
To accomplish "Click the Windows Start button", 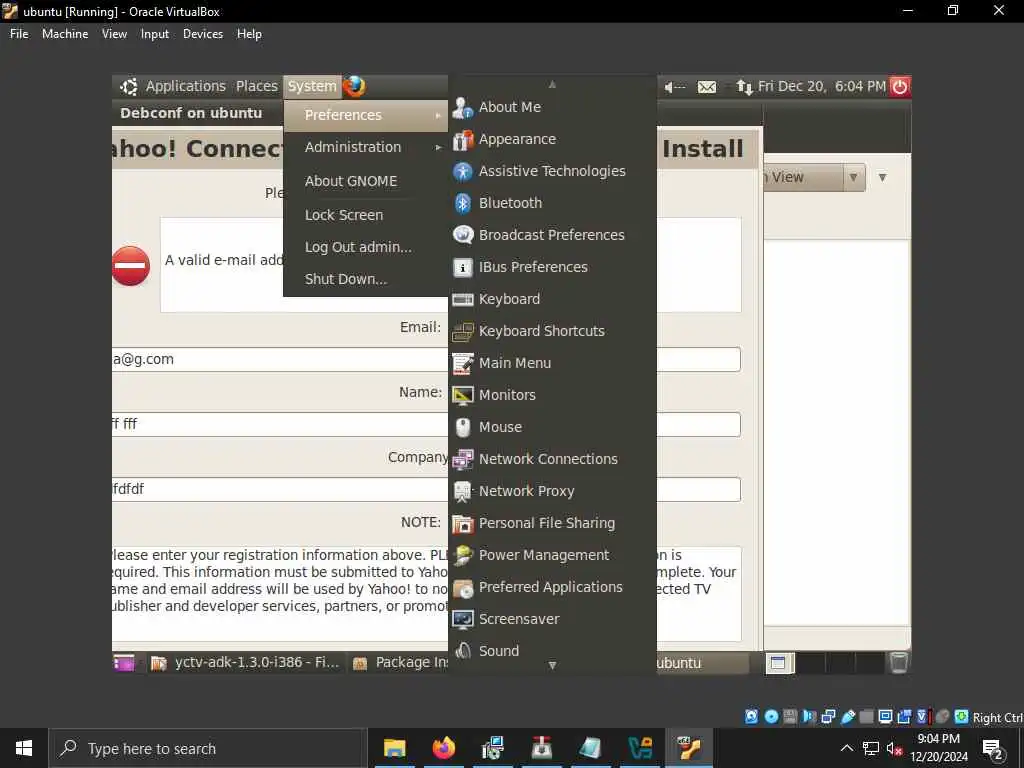I will pyautogui.click(x=24, y=748).
